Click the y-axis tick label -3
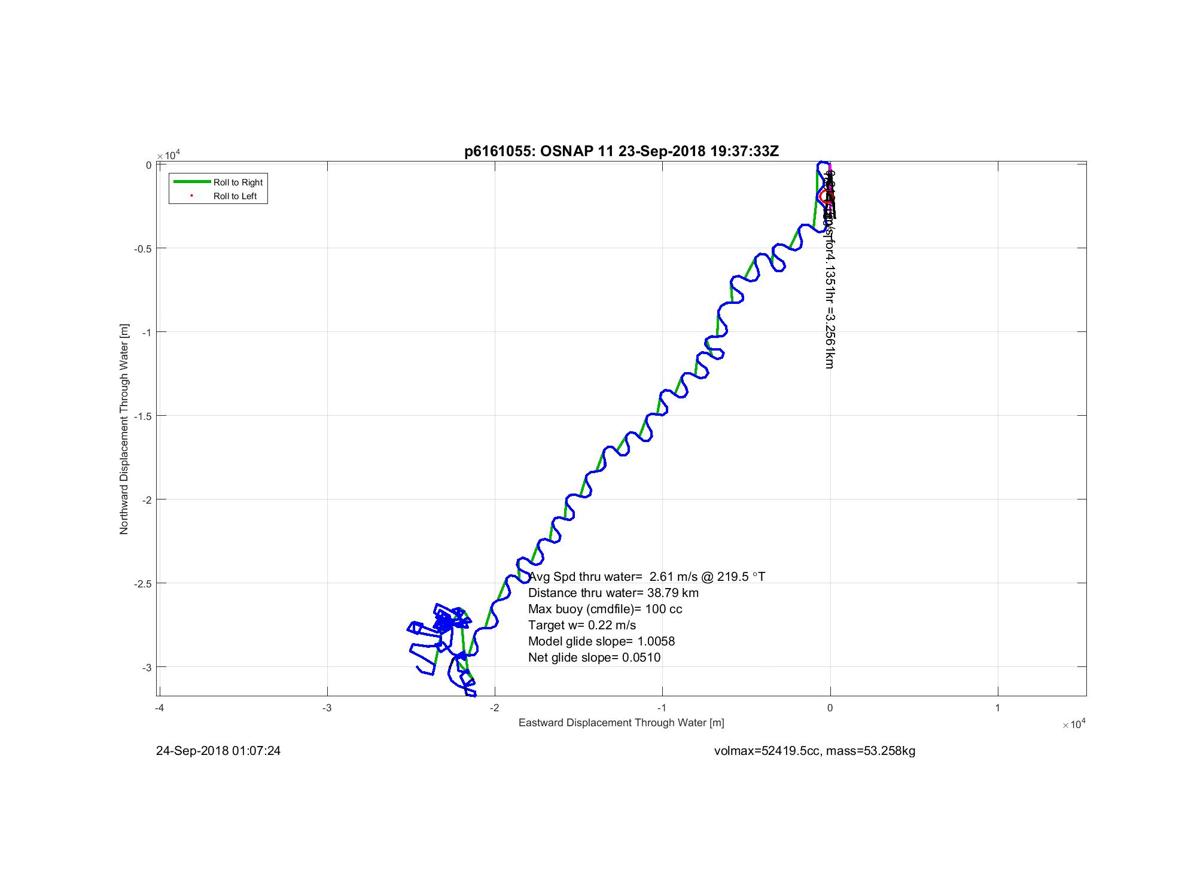The image size is (1200, 889). click(x=146, y=667)
